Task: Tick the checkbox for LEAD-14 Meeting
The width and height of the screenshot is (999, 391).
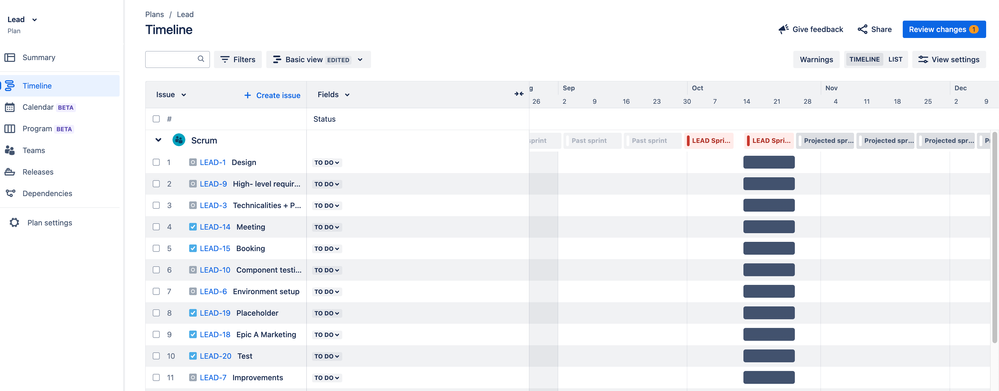Action: pyautogui.click(x=156, y=227)
